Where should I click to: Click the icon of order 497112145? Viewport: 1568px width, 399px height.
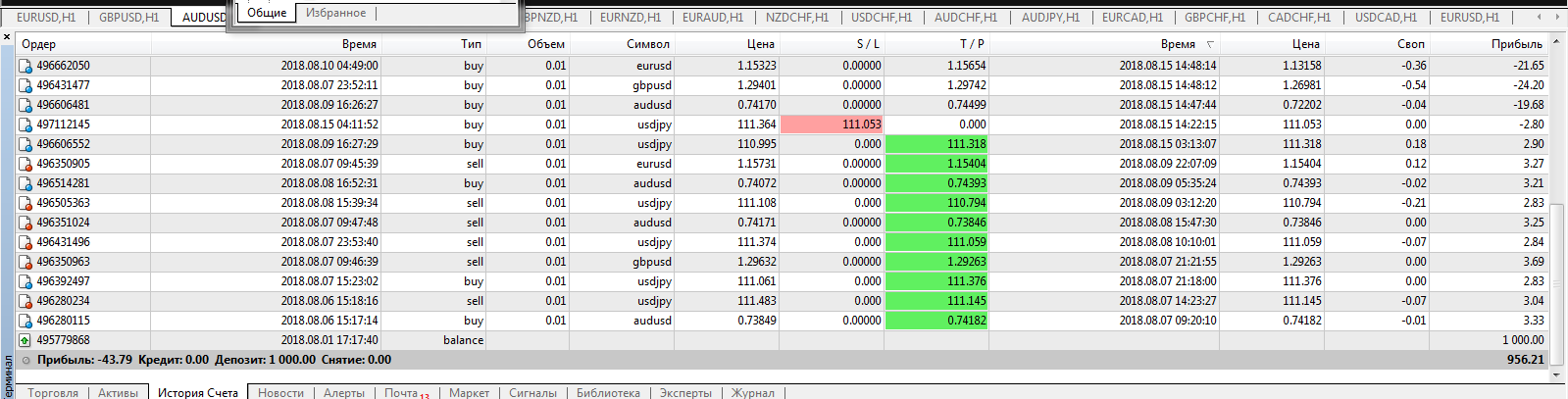click(x=25, y=125)
